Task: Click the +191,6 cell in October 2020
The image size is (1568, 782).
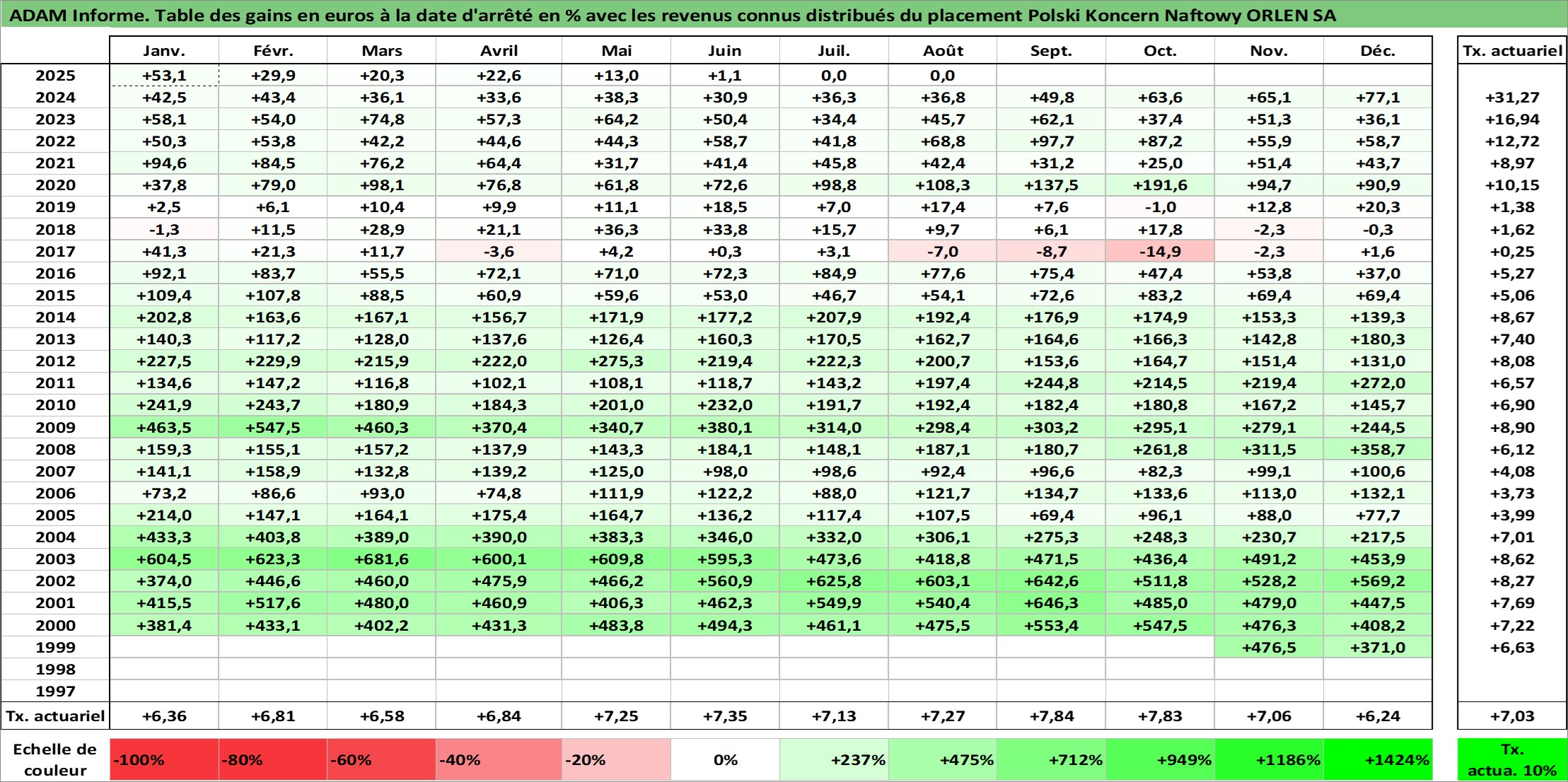Action: coord(1160,185)
